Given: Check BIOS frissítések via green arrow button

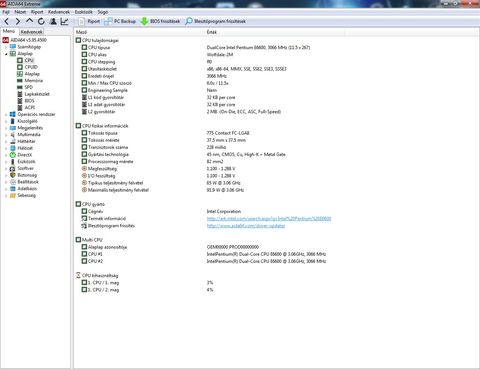Looking at the screenshot, I should coord(160,21).
